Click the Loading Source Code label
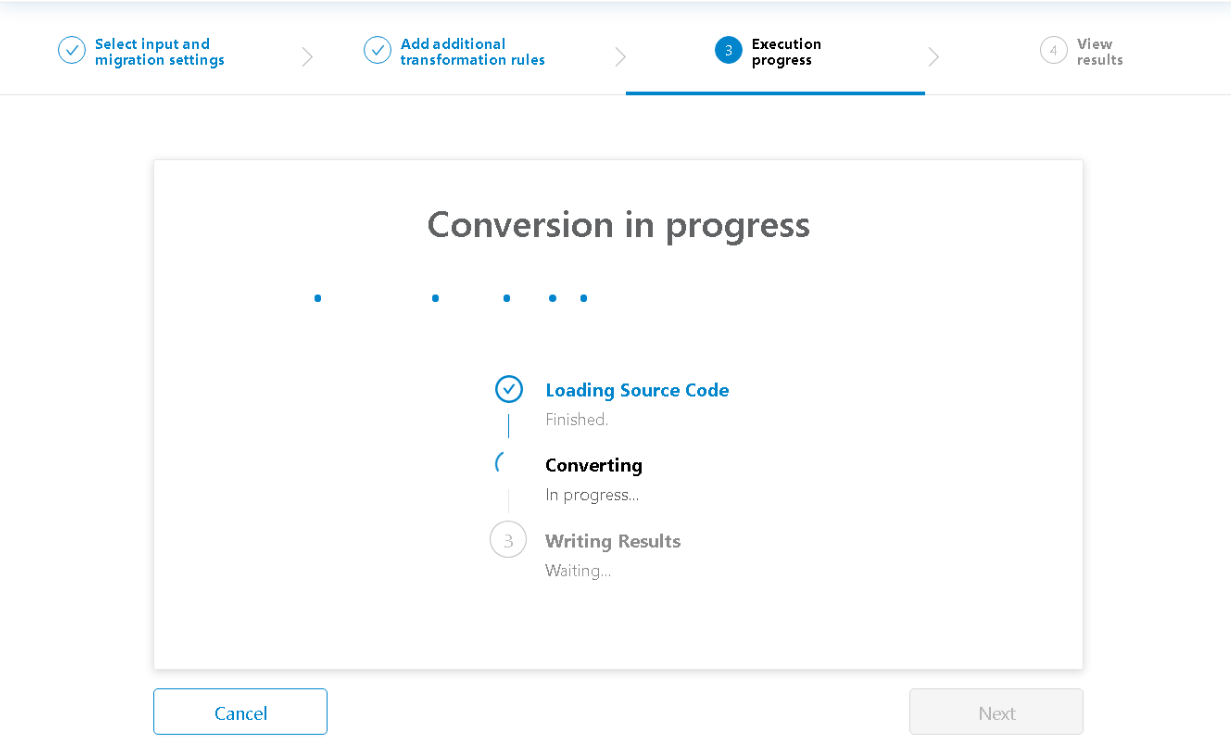 (x=637, y=390)
